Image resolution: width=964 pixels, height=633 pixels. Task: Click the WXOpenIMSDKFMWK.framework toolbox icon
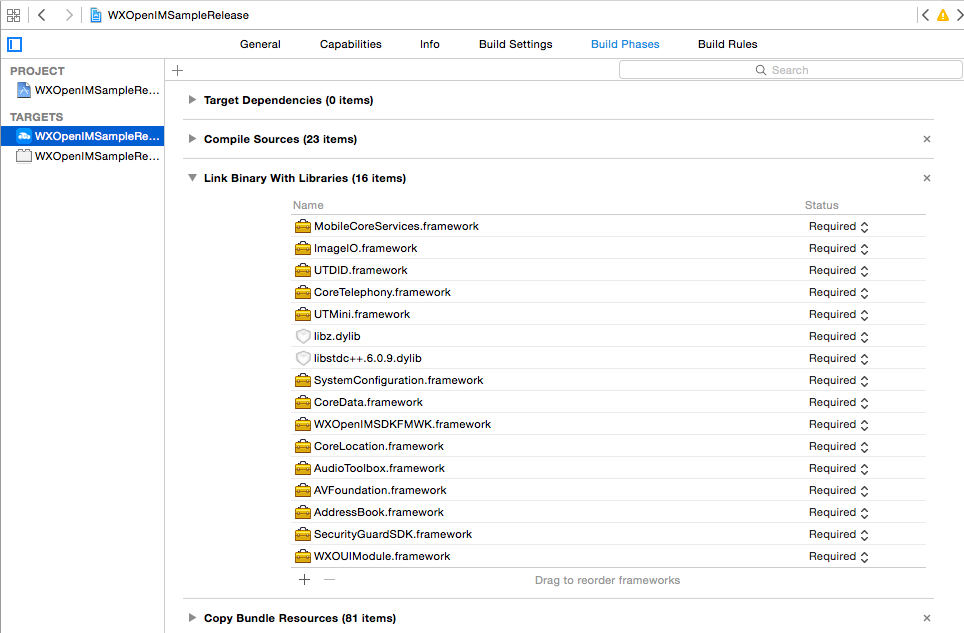(304, 424)
